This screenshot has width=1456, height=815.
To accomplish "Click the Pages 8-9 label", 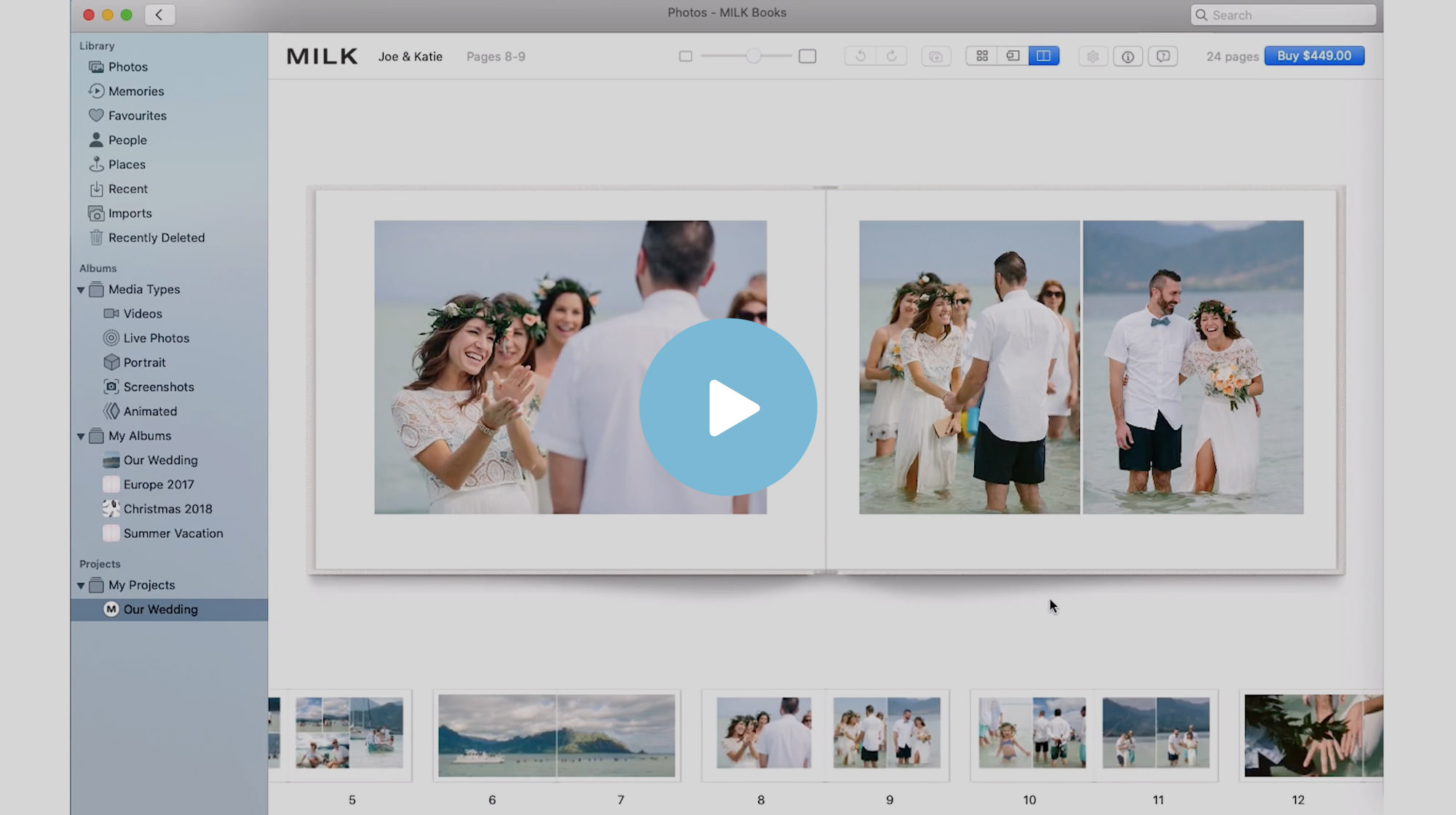I will 496,56.
